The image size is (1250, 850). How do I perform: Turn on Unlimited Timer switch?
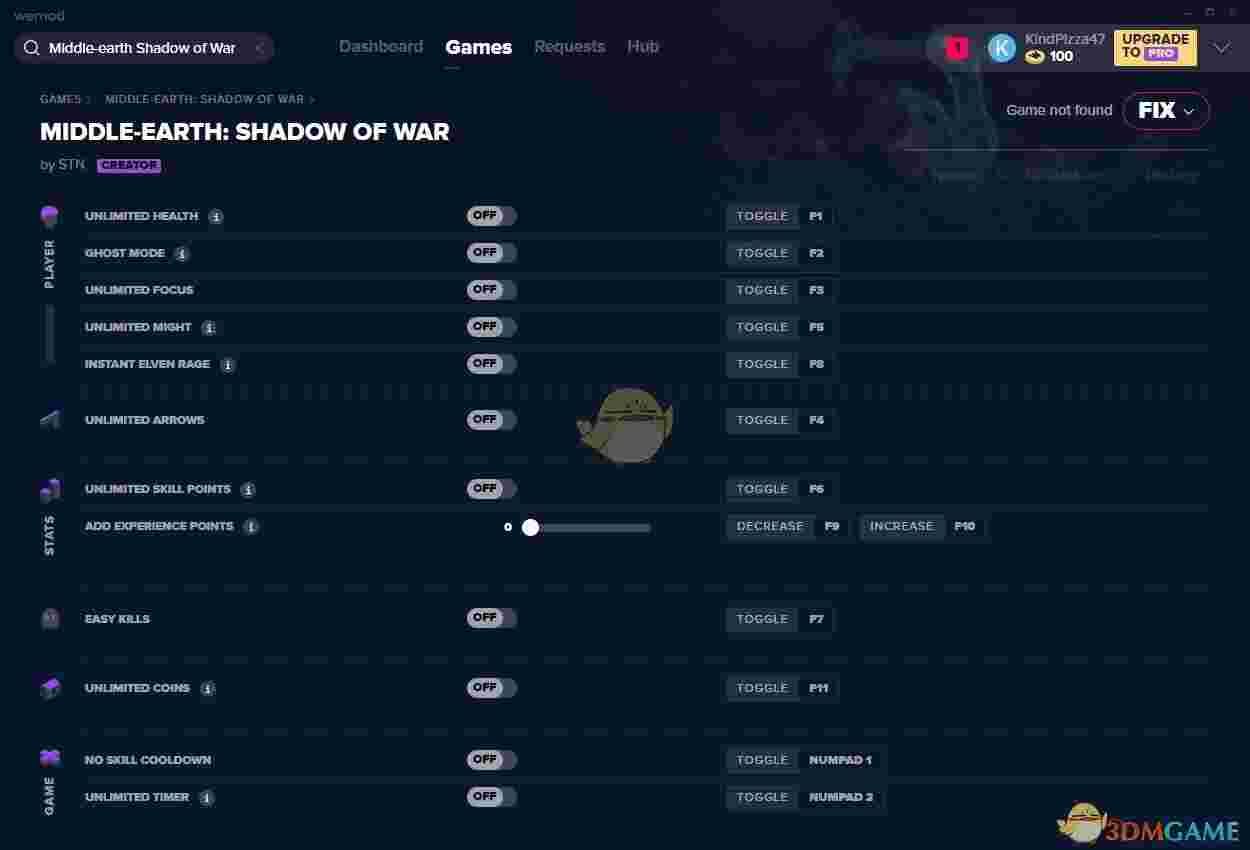point(491,797)
